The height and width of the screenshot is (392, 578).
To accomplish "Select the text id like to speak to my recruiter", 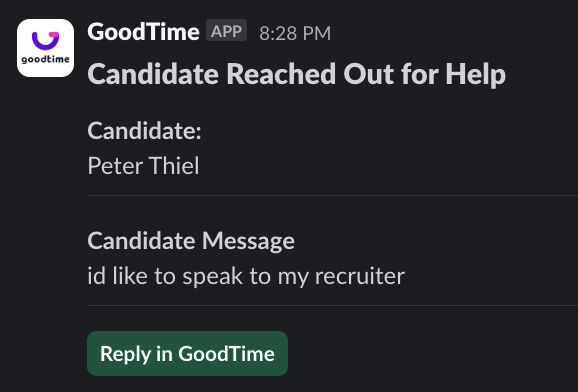I will [x=246, y=276].
